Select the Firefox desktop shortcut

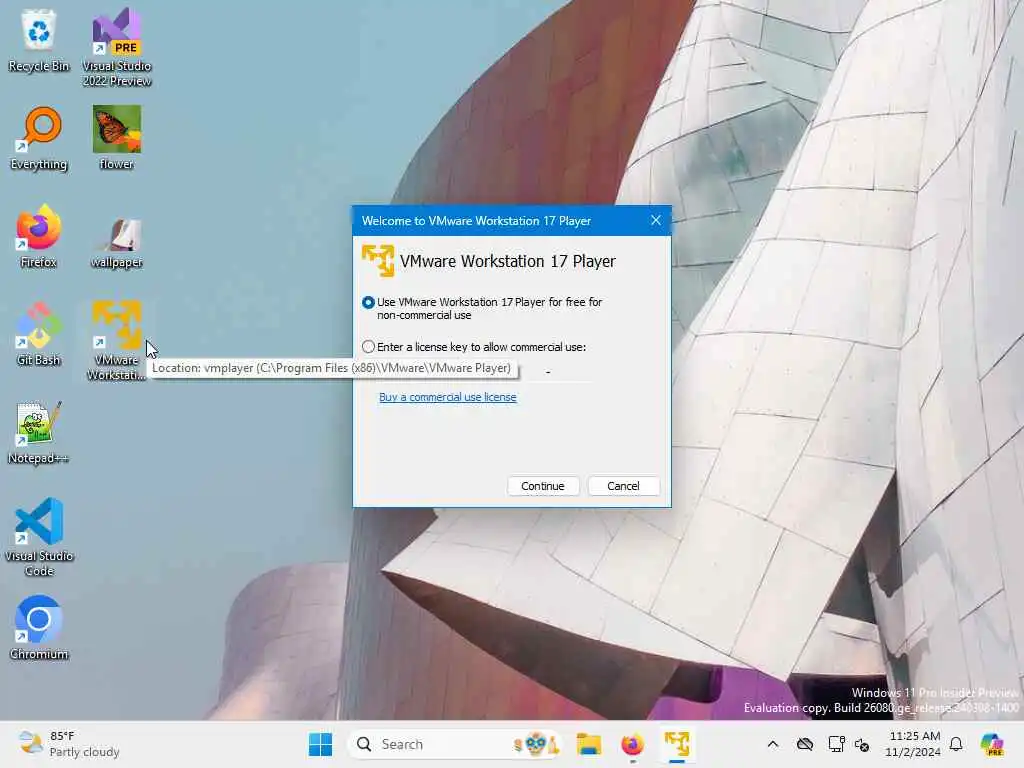pos(39,236)
